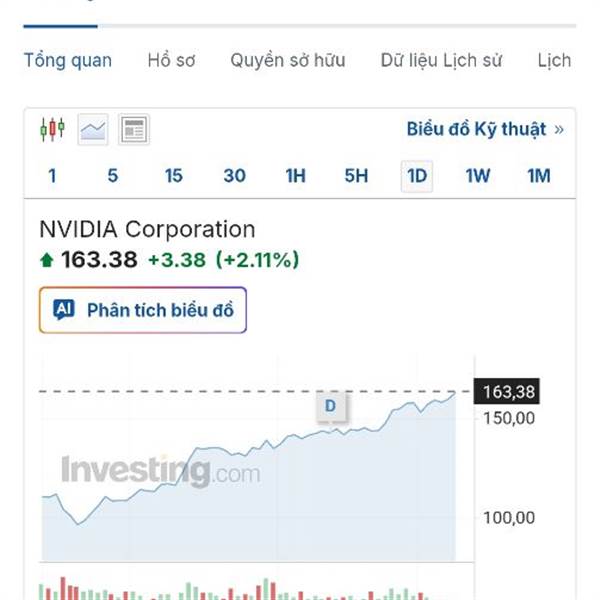
Task: Choose the 1M timeframe option
Action: (539, 176)
